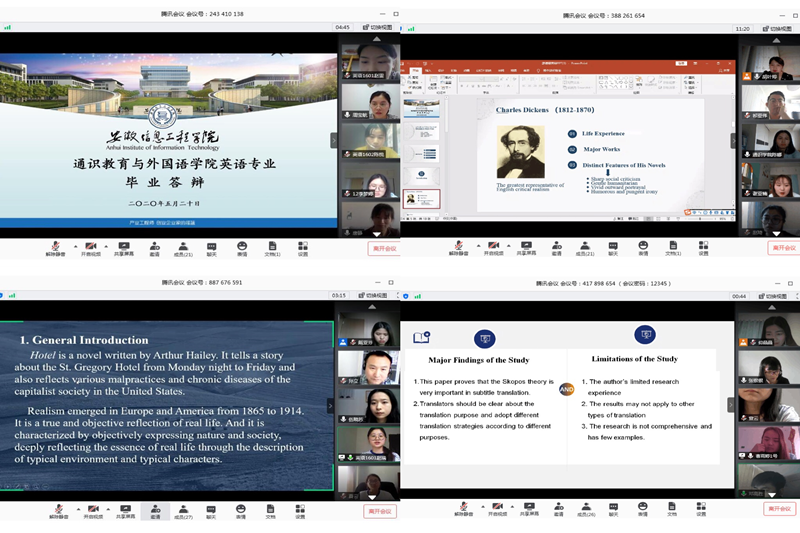Screen dimensions: 800x533
Task: Collapse participant video strip in Dickens meeting
Action: point(733,140)
